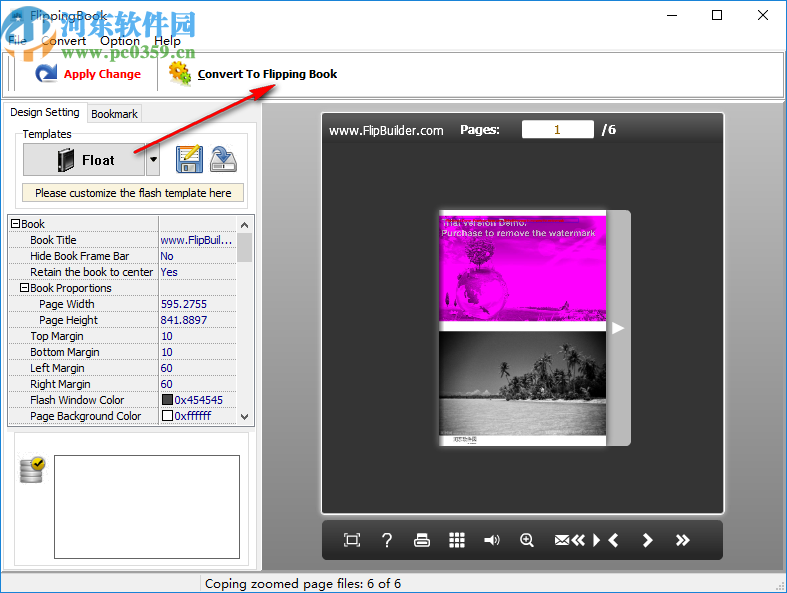Collapse the Book tree group

click(16, 224)
